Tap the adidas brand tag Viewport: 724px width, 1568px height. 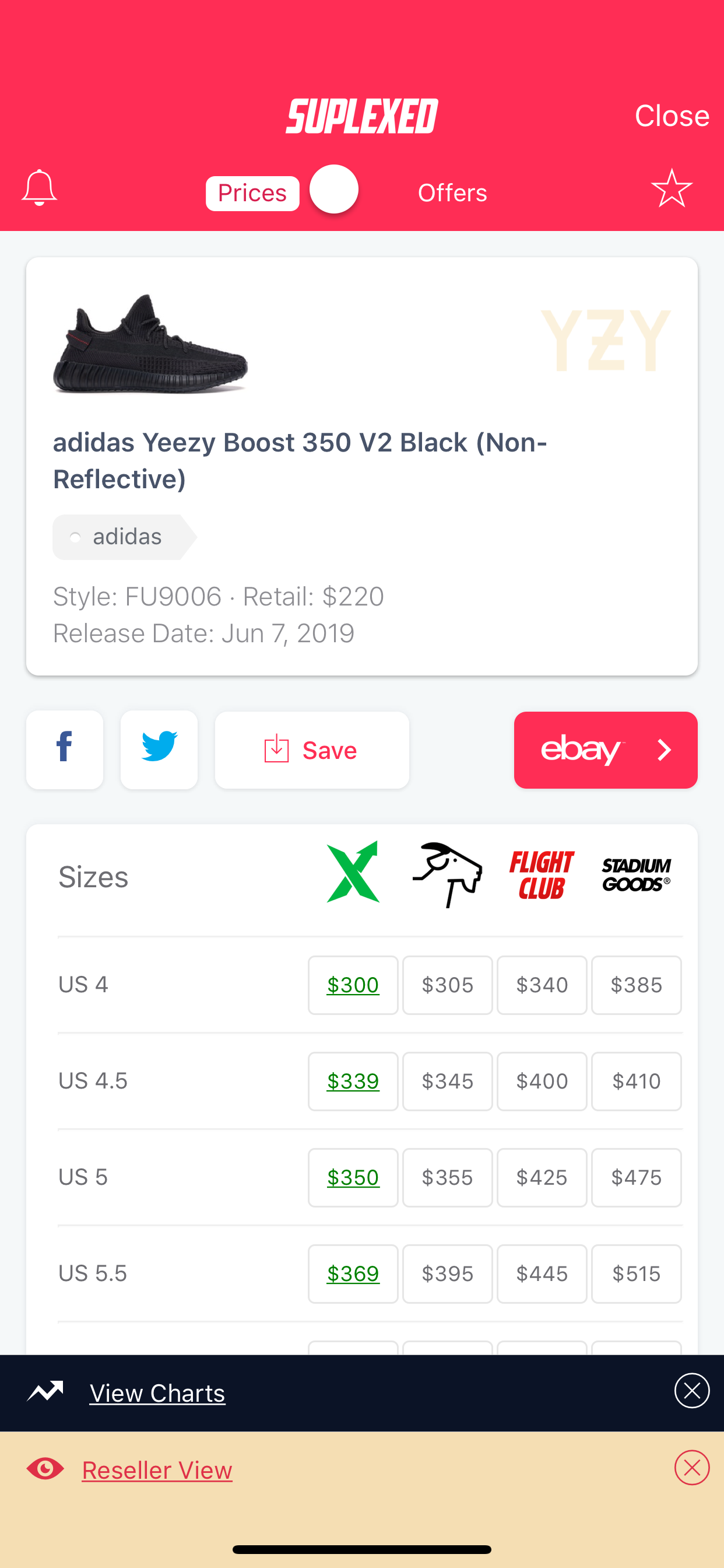click(x=124, y=537)
